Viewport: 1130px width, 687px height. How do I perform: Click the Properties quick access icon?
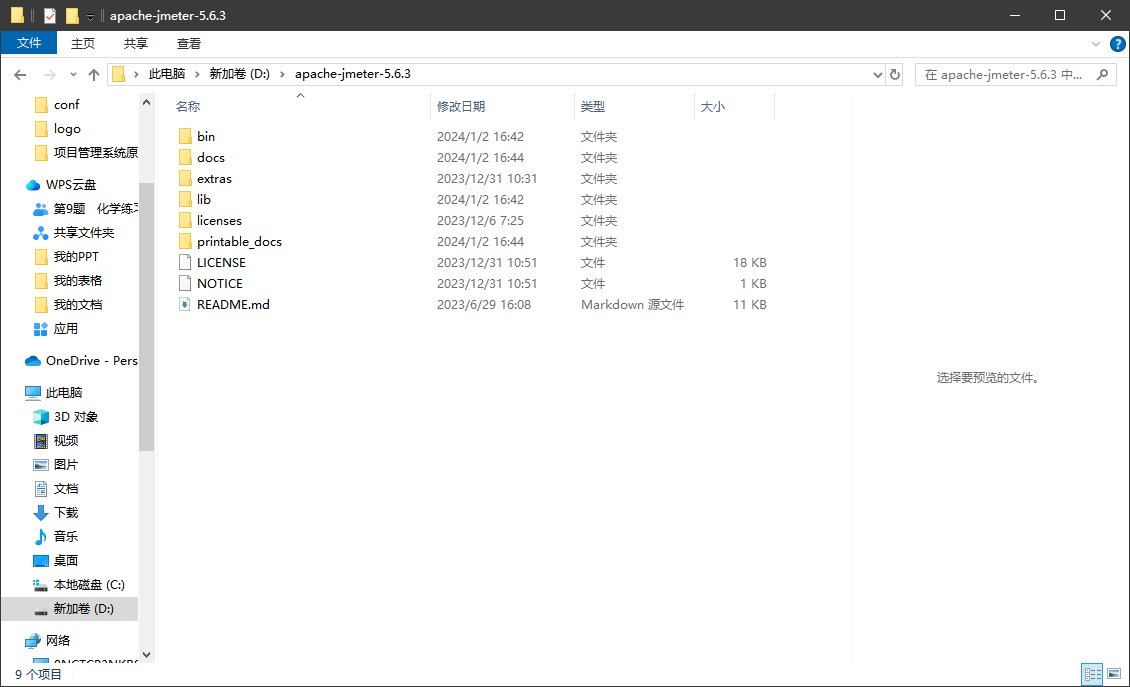pos(50,15)
